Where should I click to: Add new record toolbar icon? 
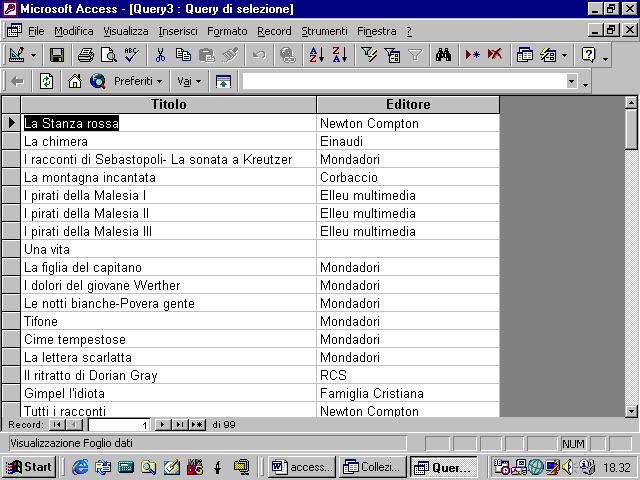(472, 55)
